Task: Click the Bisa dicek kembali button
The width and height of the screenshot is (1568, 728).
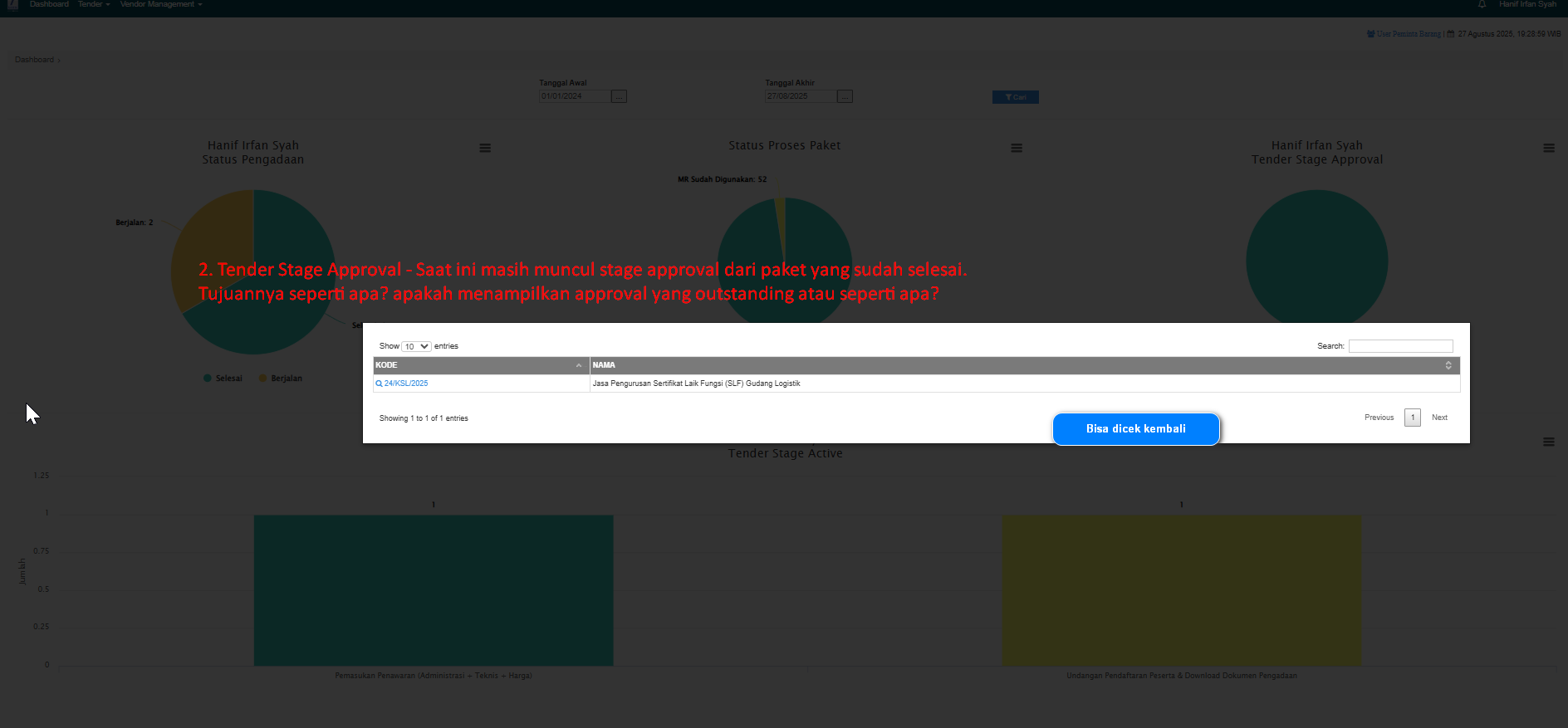Action: point(1135,429)
